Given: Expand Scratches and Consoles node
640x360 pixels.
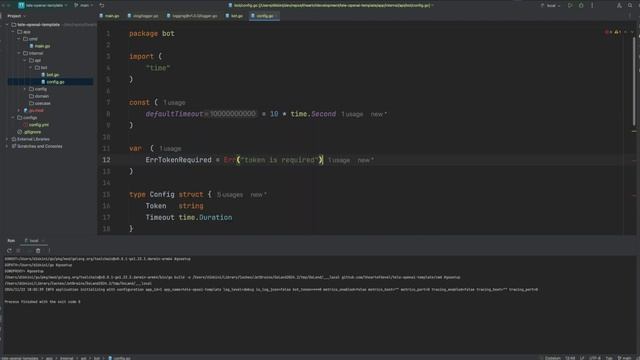Looking at the screenshot, I should click(7, 146).
